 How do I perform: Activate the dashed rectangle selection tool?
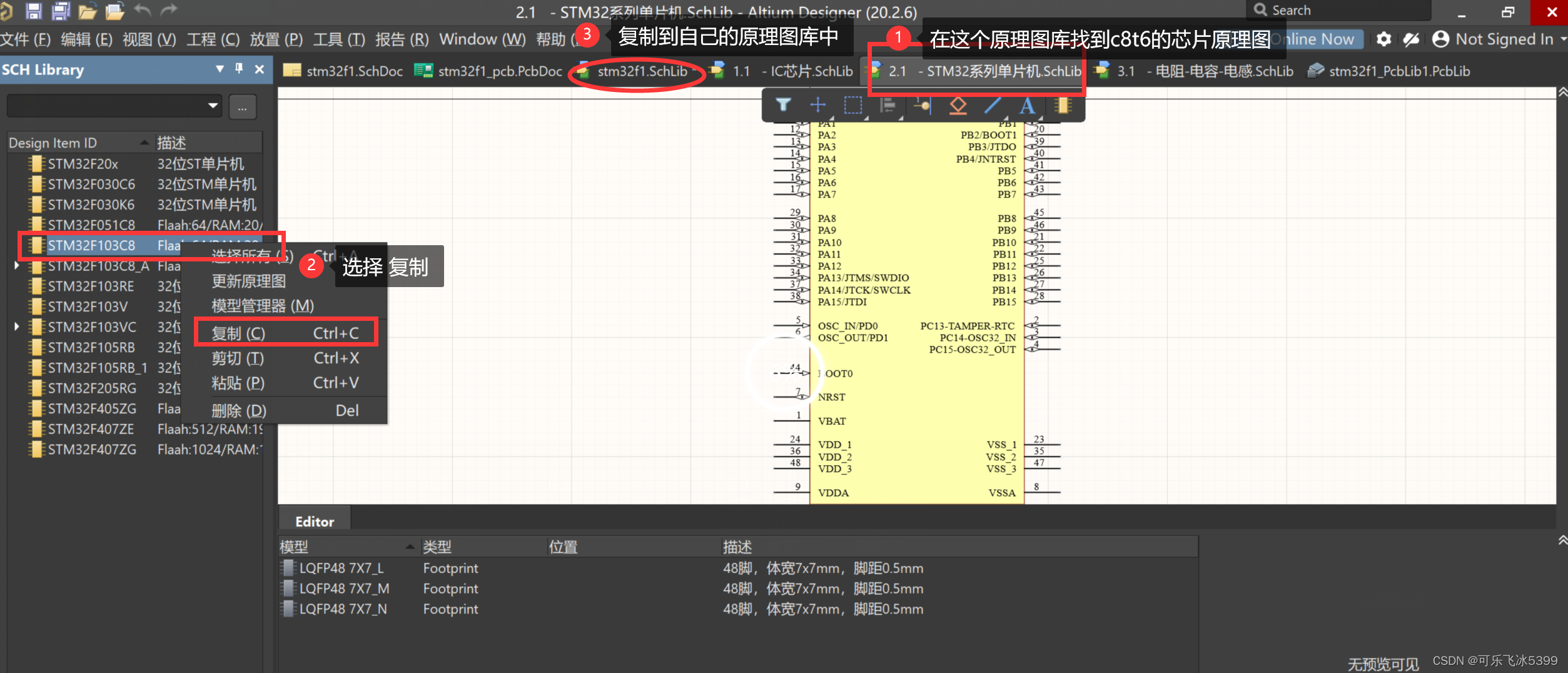tap(852, 105)
